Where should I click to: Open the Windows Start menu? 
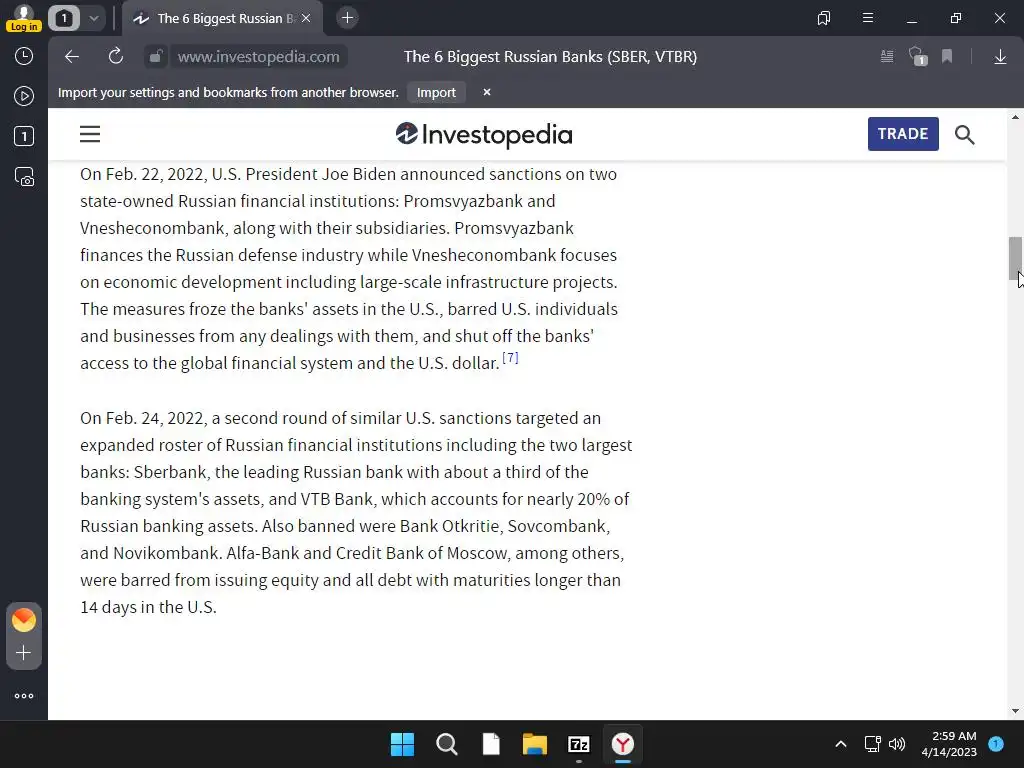tap(402, 744)
